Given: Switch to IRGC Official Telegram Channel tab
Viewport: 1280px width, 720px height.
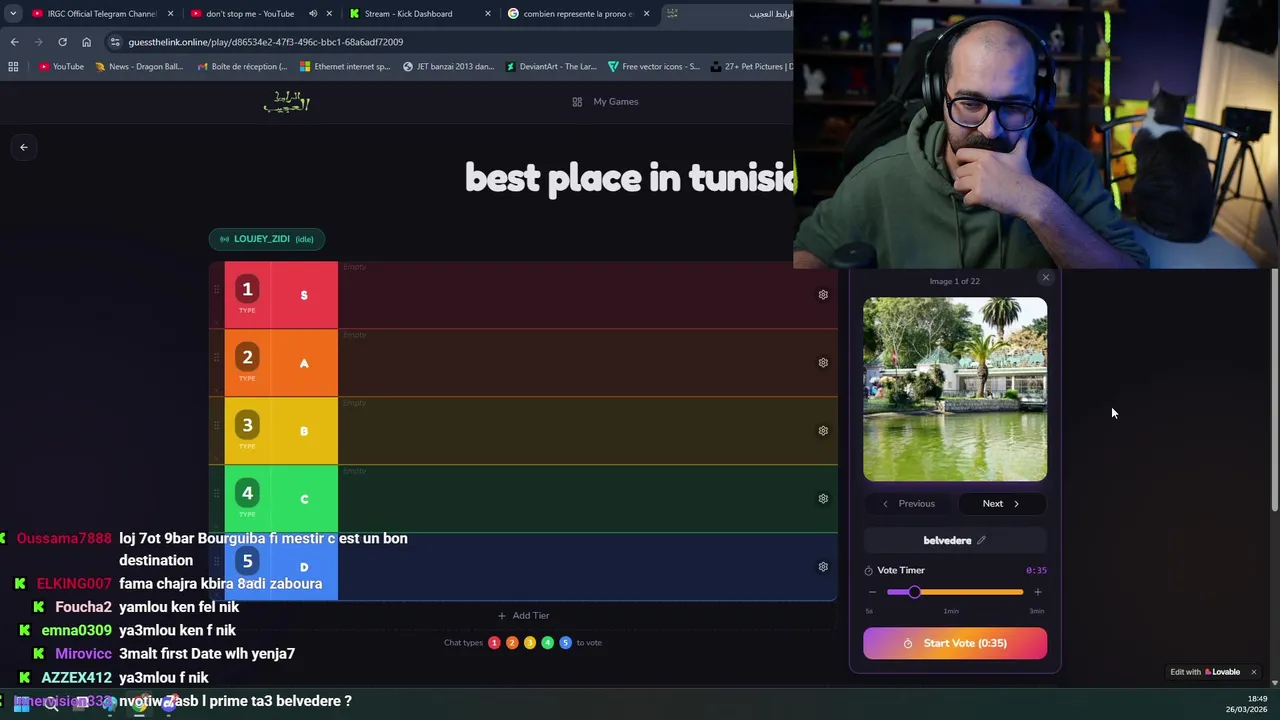Looking at the screenshot, I should coord(101,14).
